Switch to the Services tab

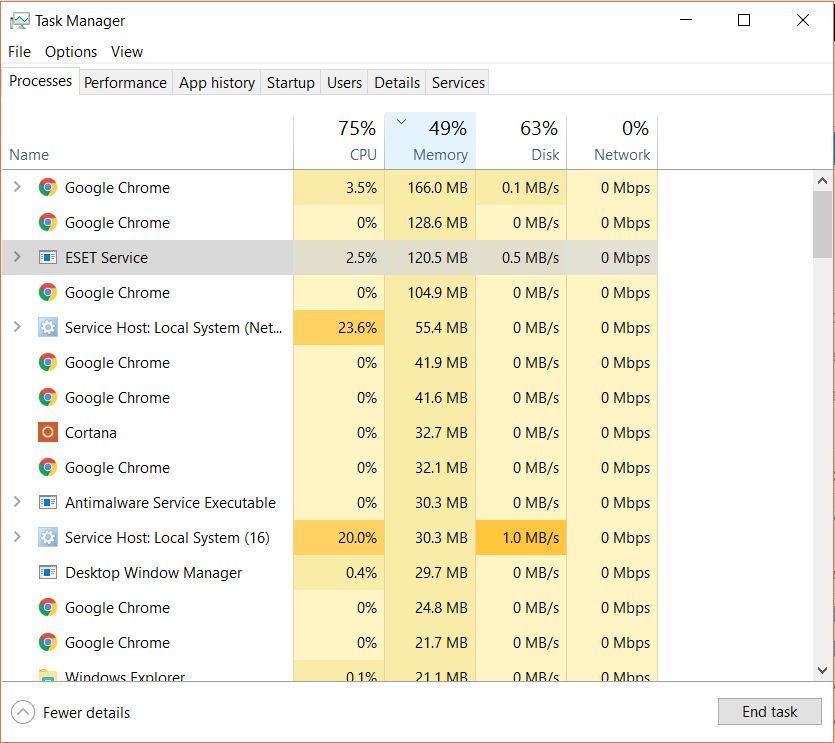coord(458,83)
